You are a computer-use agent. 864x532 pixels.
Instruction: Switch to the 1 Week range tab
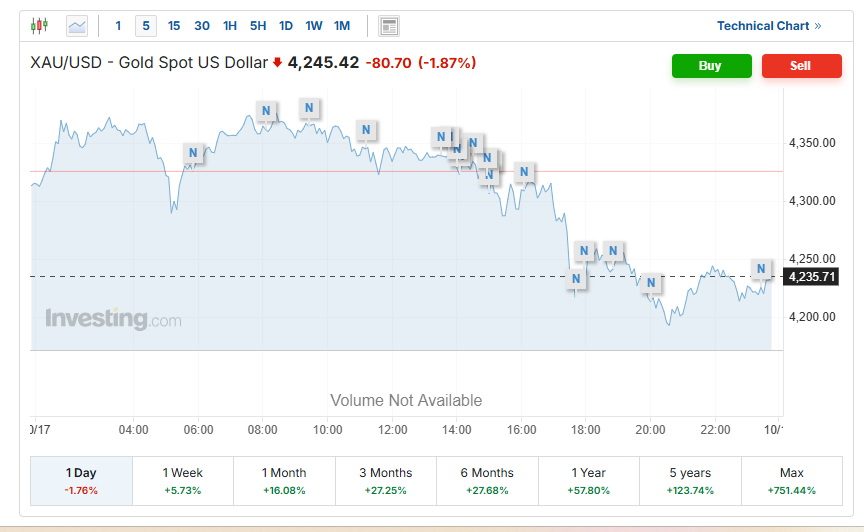(182, 480)
